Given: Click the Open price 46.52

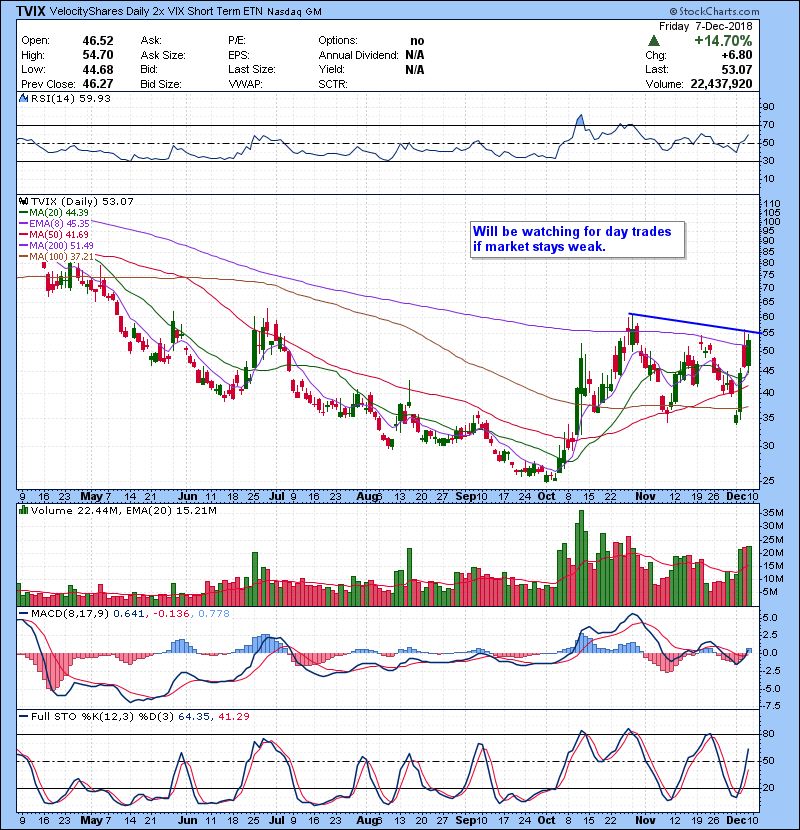Looking at the screenshot, I should [x=98, y=41].
